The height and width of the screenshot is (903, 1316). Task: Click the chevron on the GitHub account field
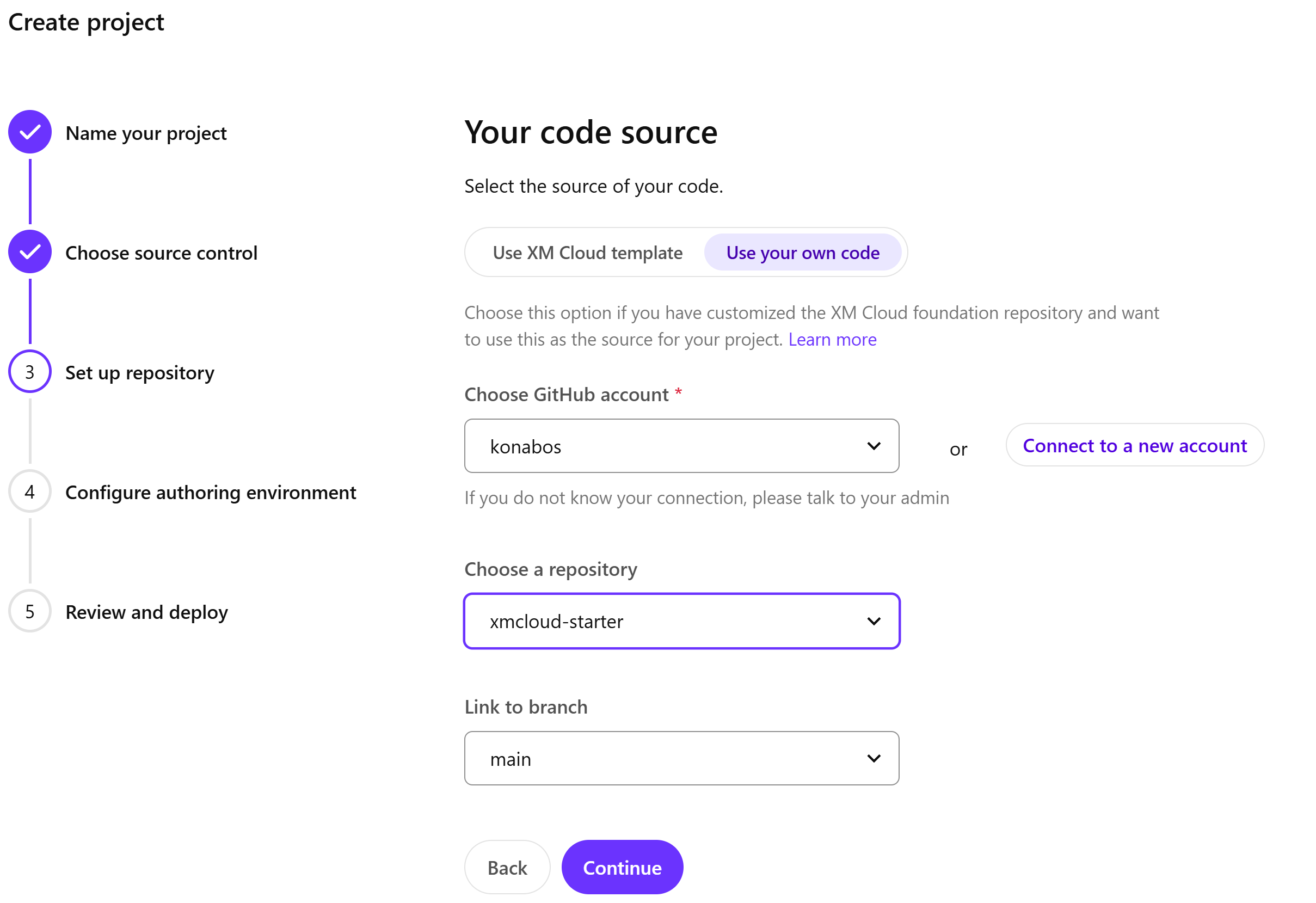pos(874,446)
